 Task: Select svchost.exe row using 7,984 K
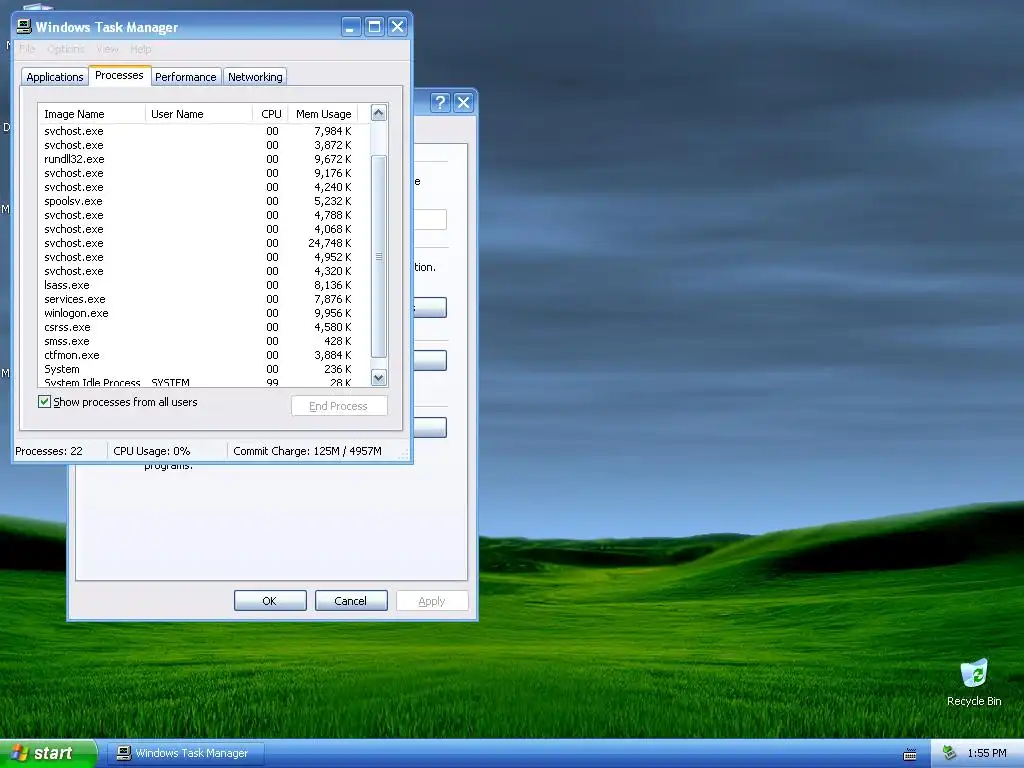click(204, 131)
